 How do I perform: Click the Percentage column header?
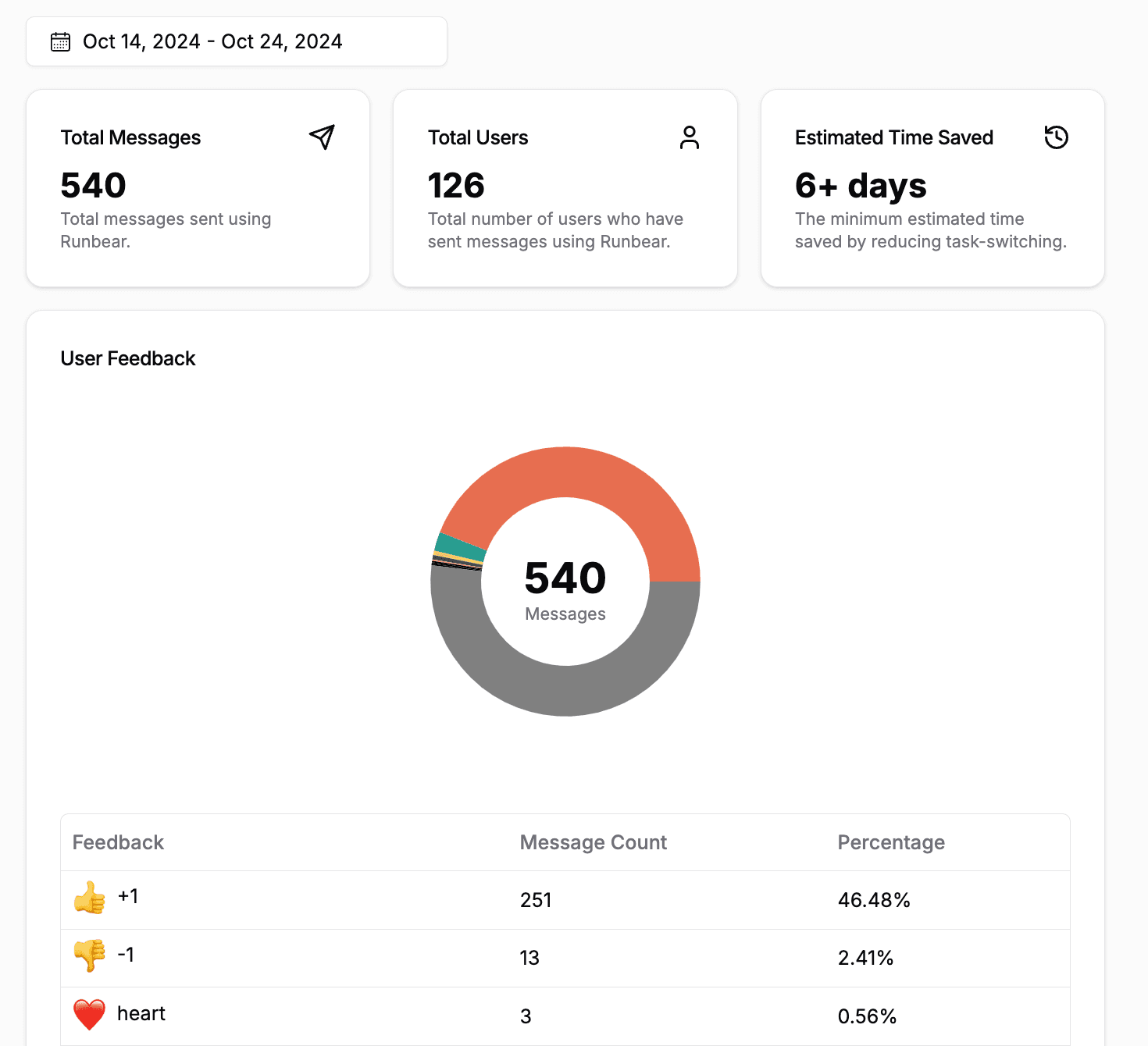[891, 842]
